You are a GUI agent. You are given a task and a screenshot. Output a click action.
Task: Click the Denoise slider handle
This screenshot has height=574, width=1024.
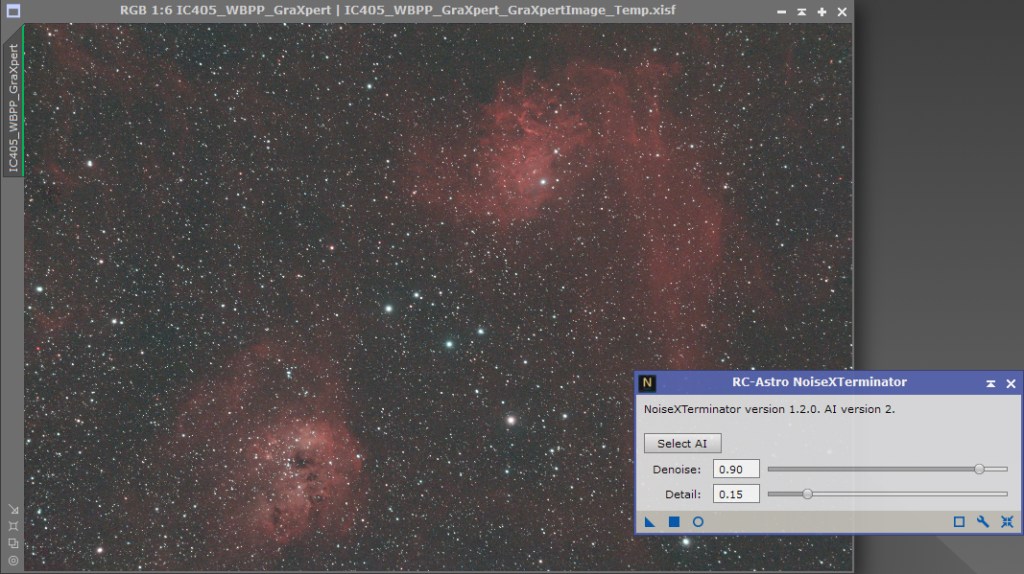click(x=979, y=469)
